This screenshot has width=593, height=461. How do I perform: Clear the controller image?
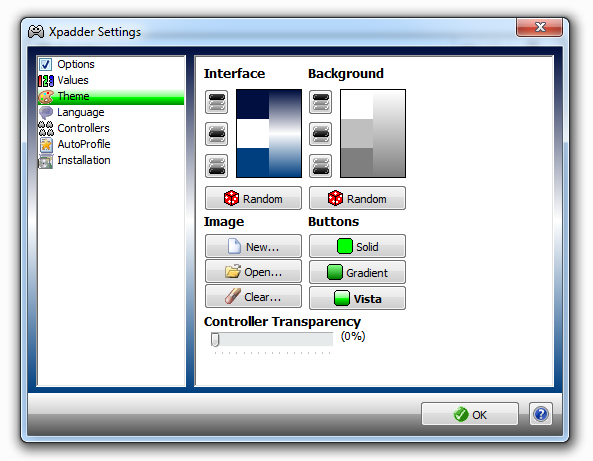[x=253, y=296]
